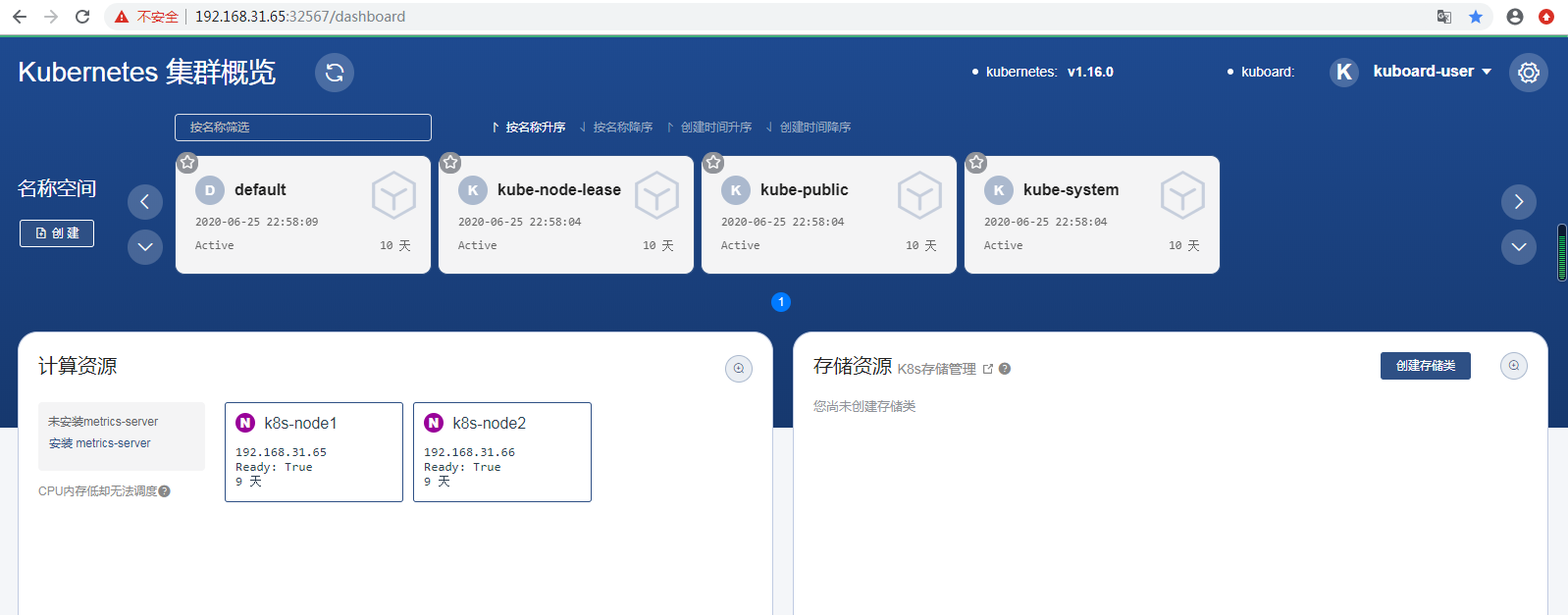The image size is (1568, 615).
Task: Click the translate page icon
Action: [x=1444, y=17]
